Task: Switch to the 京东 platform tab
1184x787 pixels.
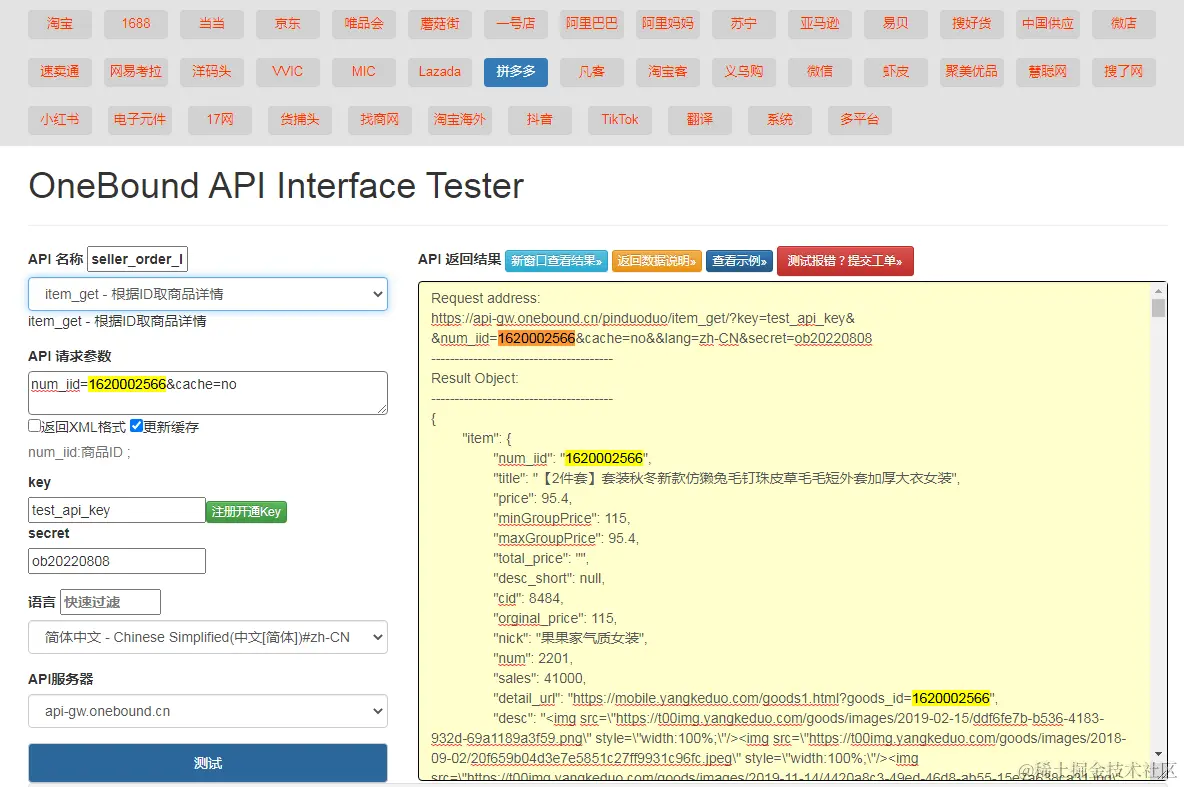Action: click(288, 24)
